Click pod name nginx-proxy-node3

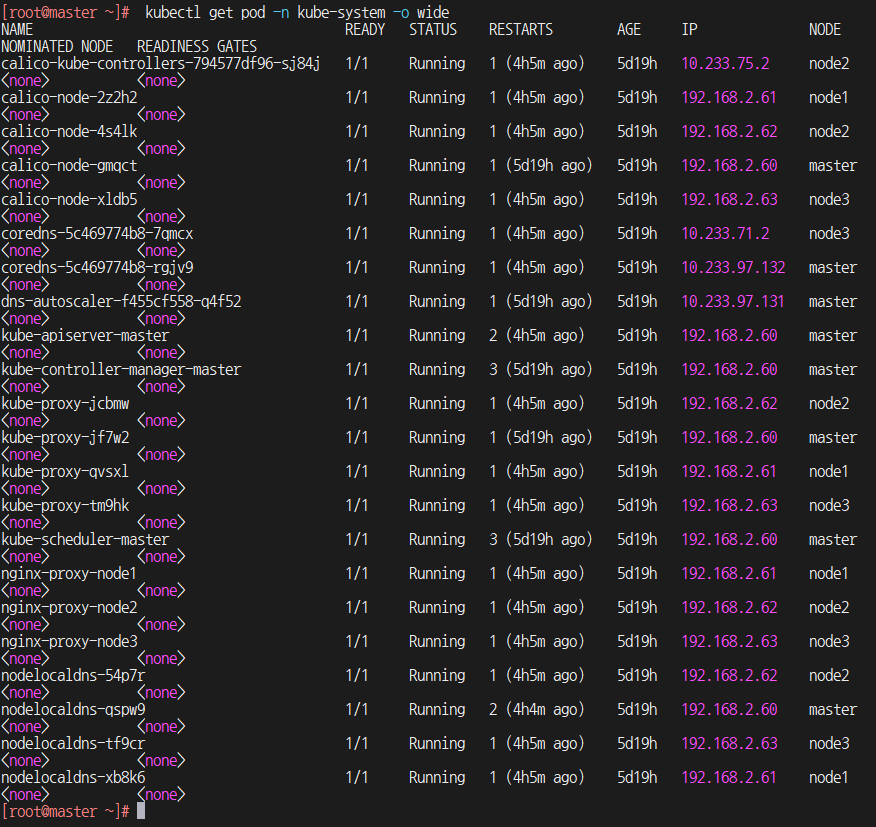[69, 642]
